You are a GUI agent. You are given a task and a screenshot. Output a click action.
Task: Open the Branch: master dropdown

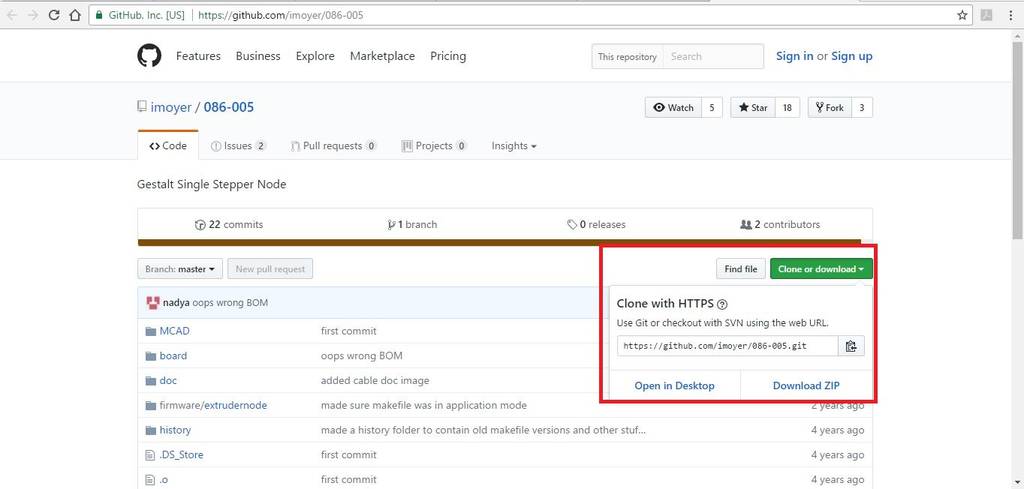pos(180,269)
